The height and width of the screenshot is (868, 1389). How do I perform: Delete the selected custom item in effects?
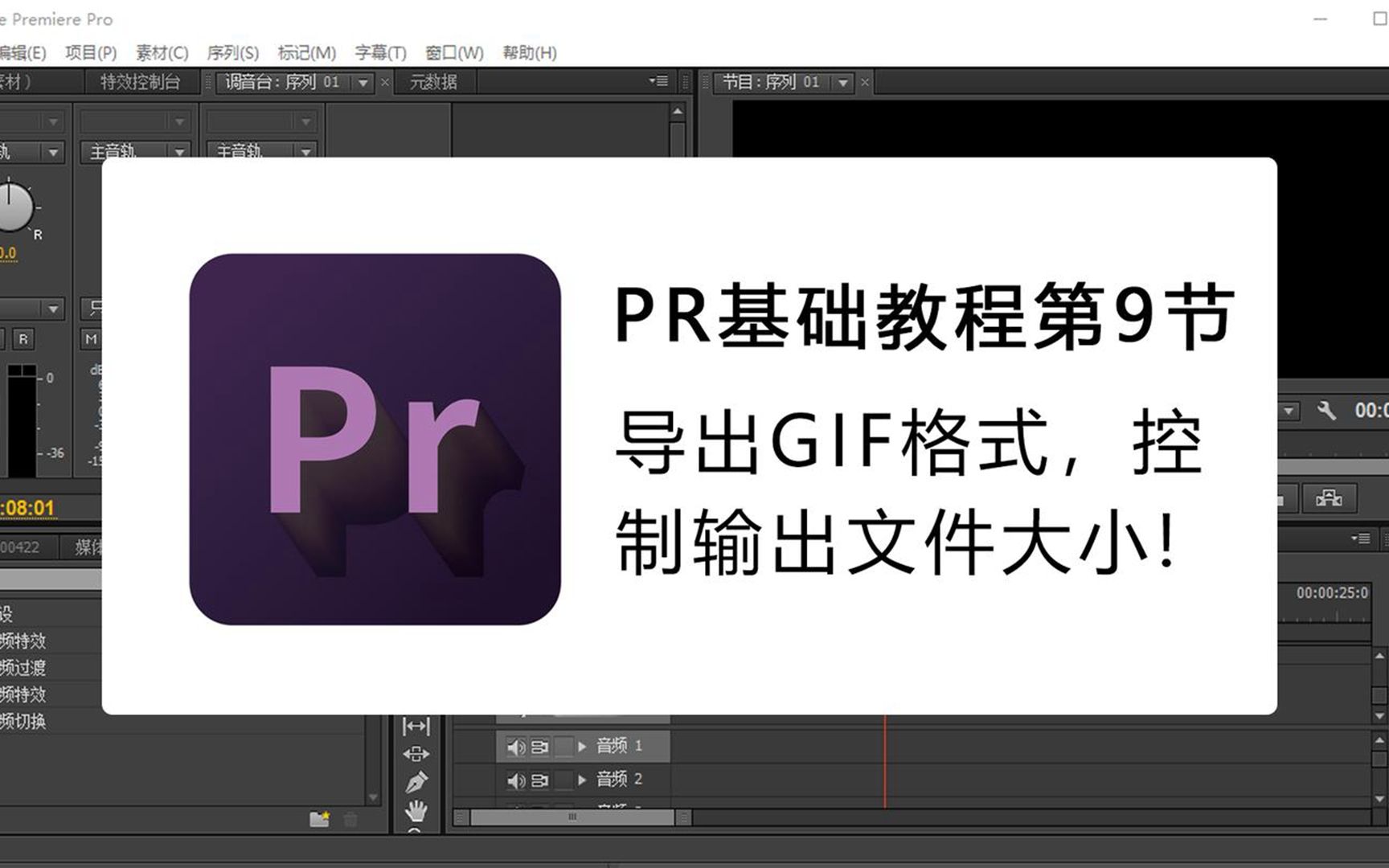[350, 820]
